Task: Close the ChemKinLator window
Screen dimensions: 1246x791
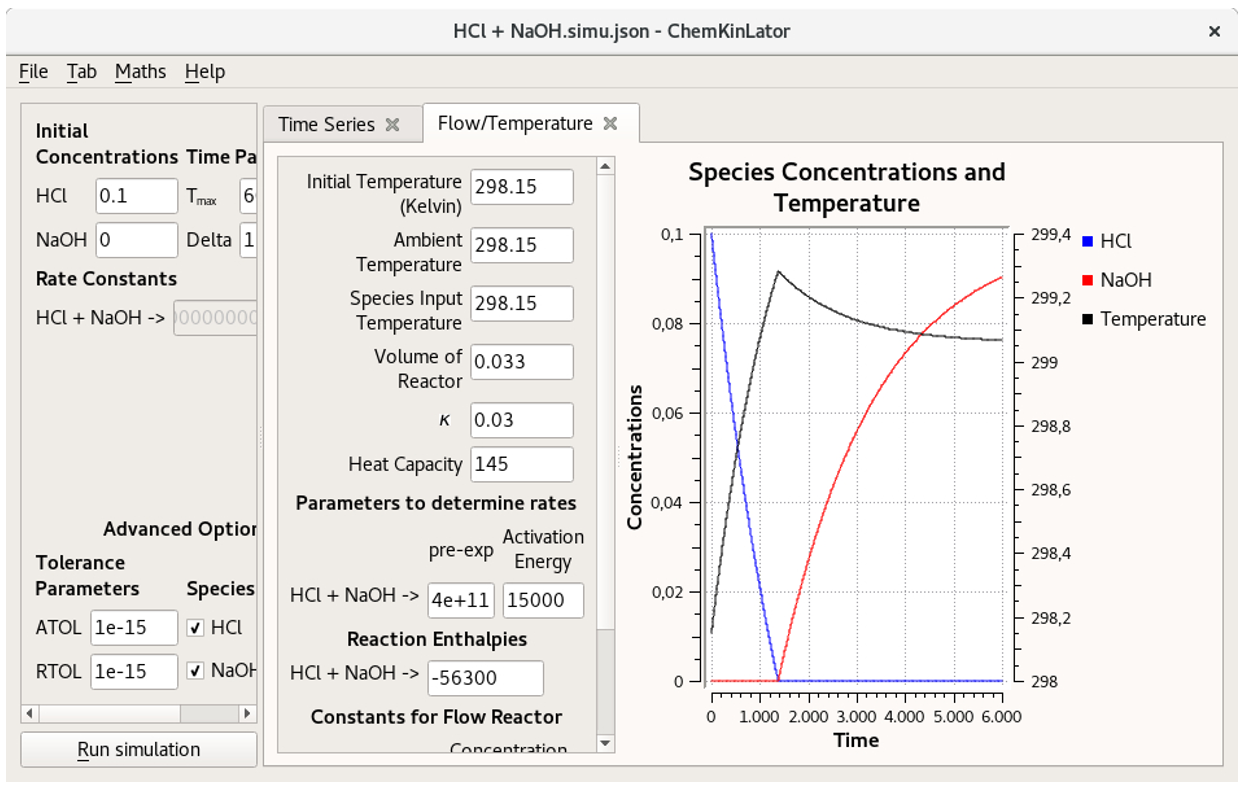Action: [x=1213, y=31]
